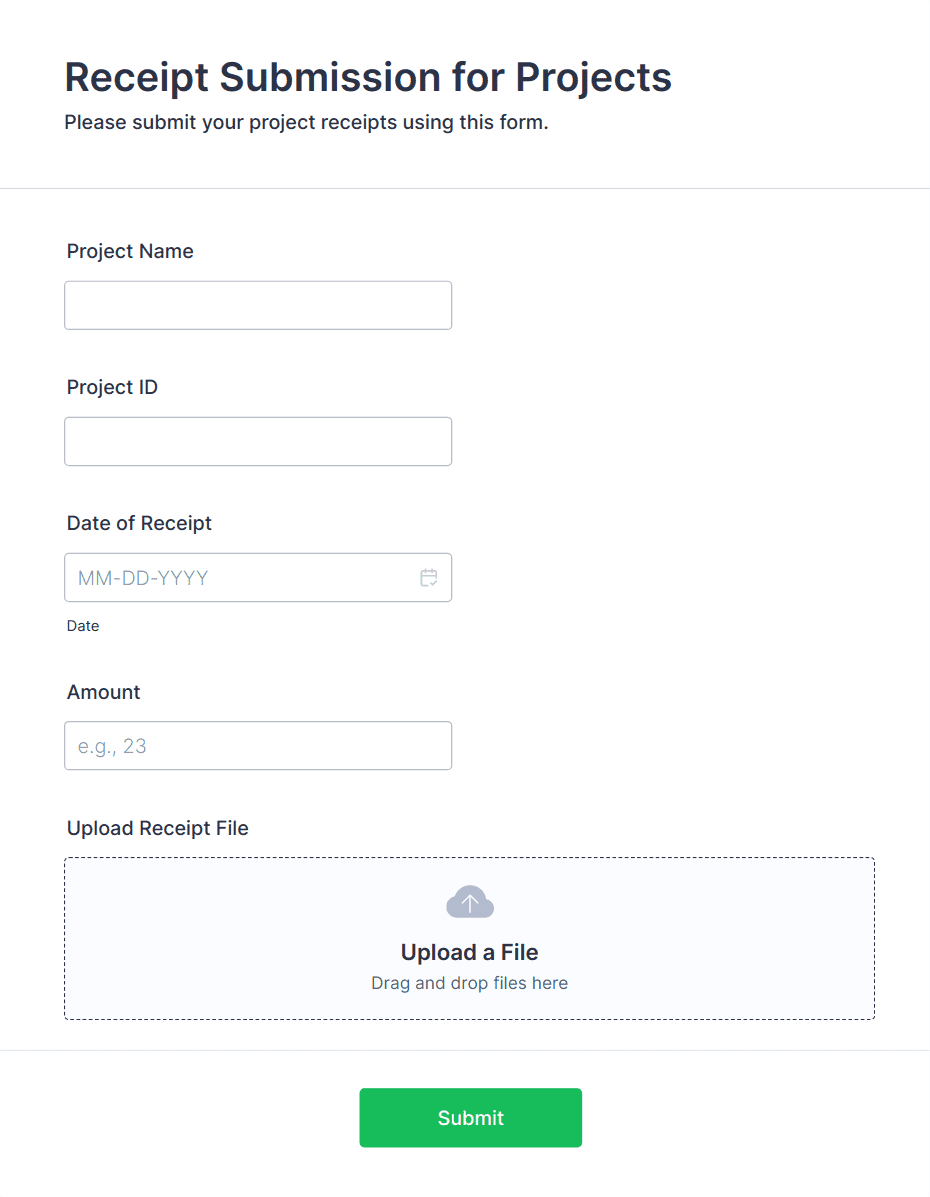The height and width of the screenshot is (1197, 930).
Task: Open the calendar date picker icon
Action: (x=429, y=577)
